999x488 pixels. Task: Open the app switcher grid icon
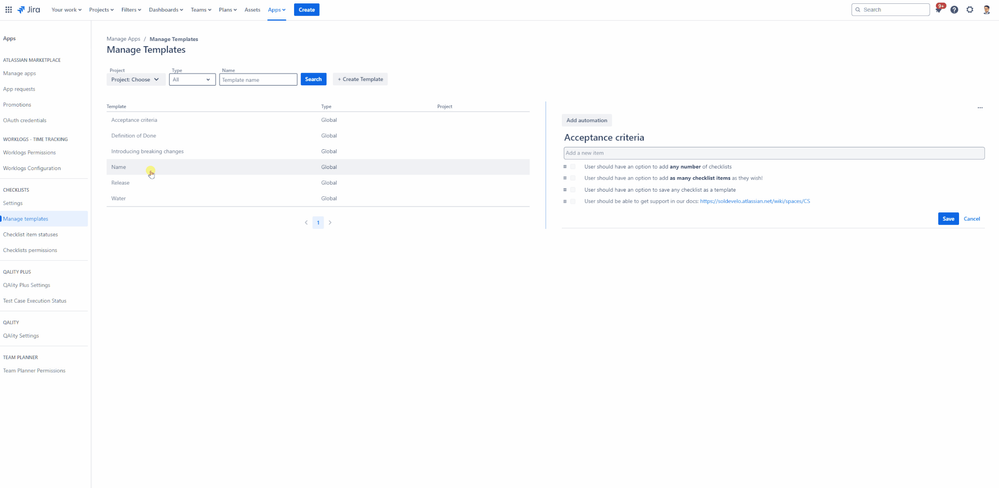[x=8, y=10]
